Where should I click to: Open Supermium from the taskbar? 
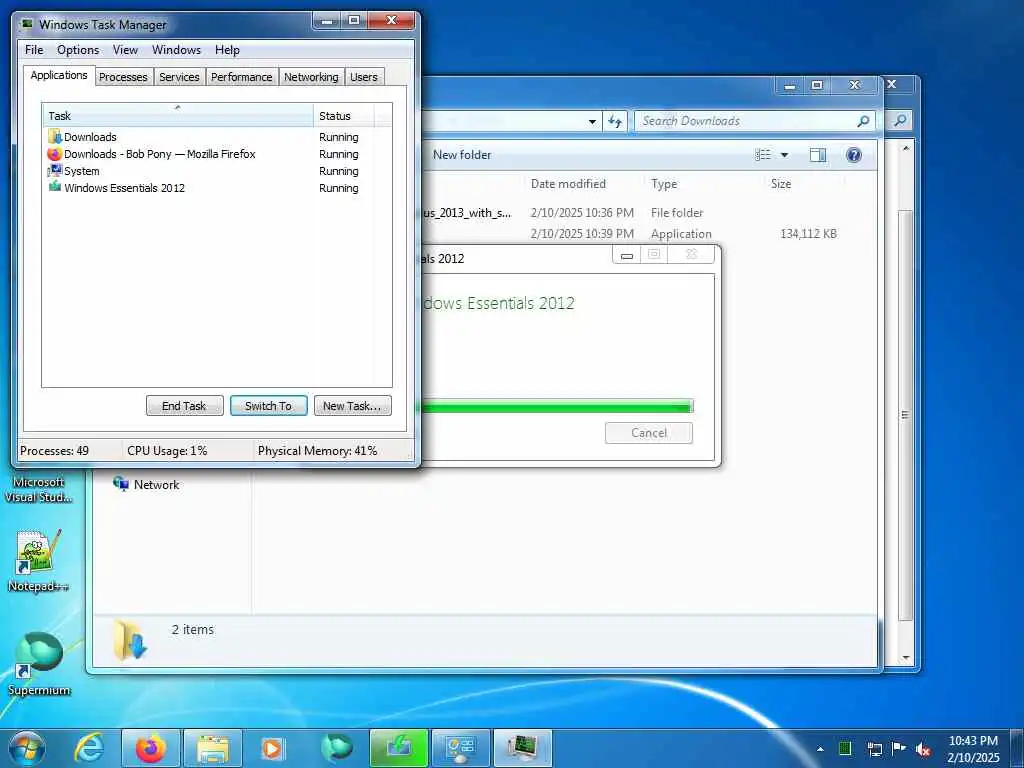pyautogui.click(x=336, y=748)
